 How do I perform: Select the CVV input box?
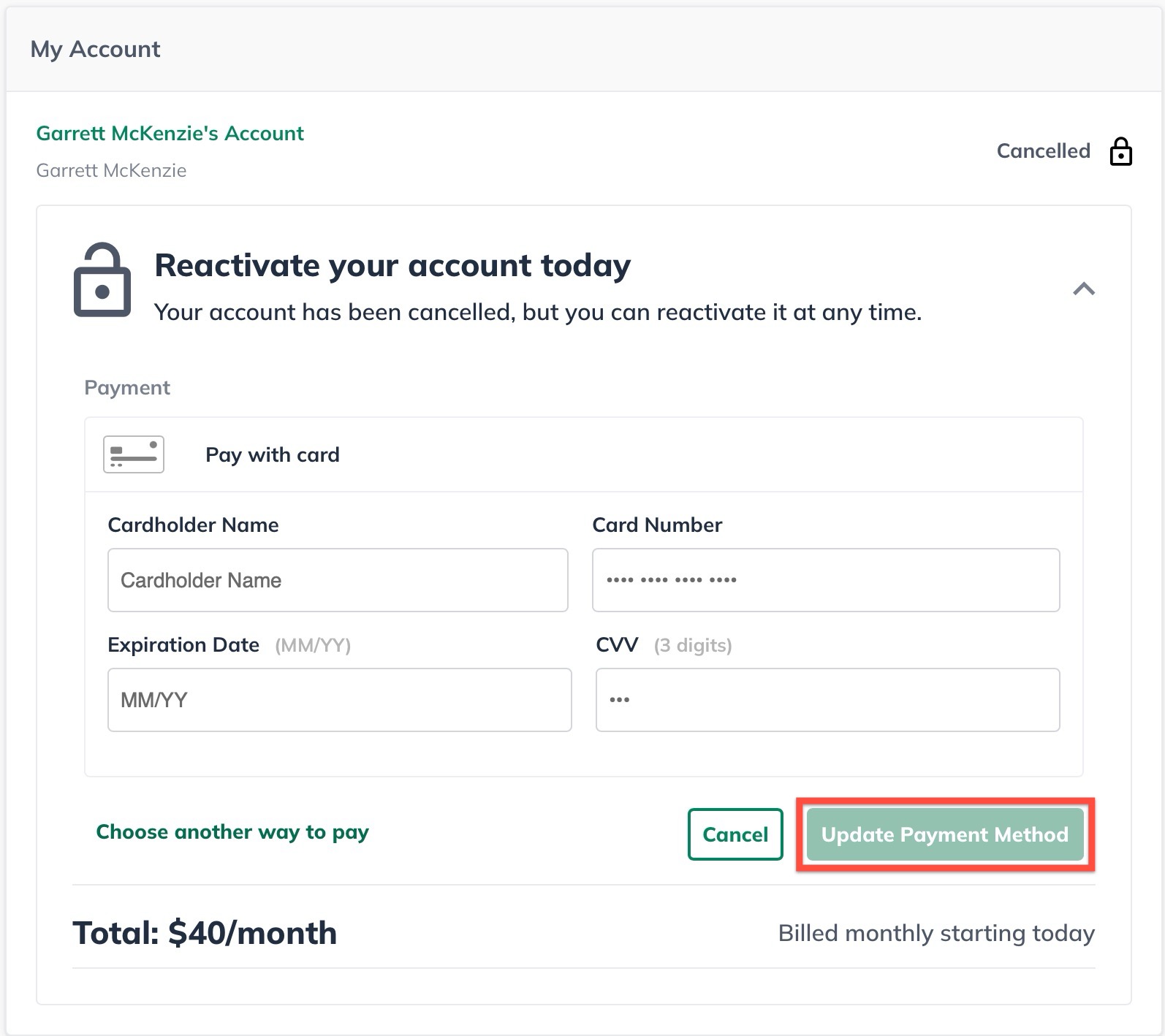[x=827, y=699]
